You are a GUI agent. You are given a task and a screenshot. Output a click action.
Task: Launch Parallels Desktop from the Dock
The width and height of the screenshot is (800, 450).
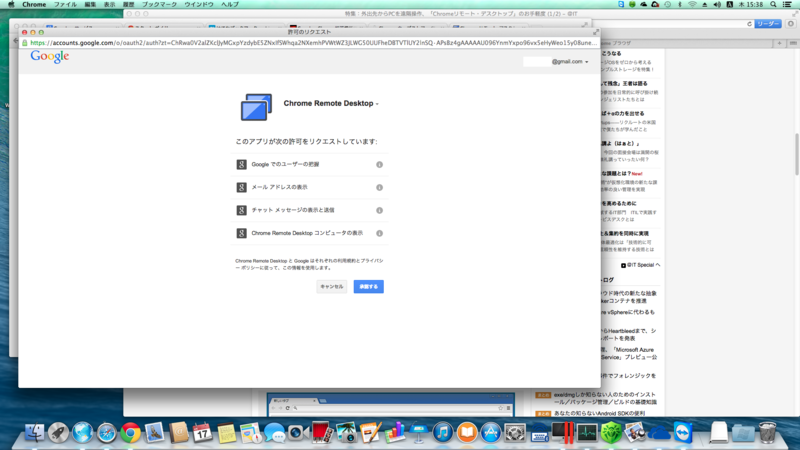(x=563, y=433)
